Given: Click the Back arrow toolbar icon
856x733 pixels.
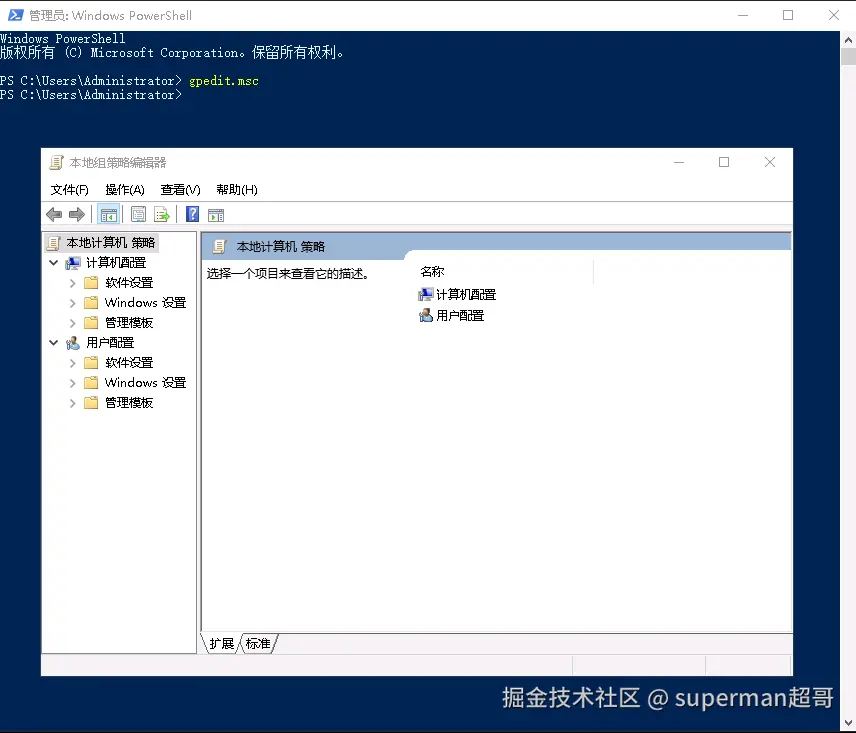Looking at the screenshot, I should [54, 214].
